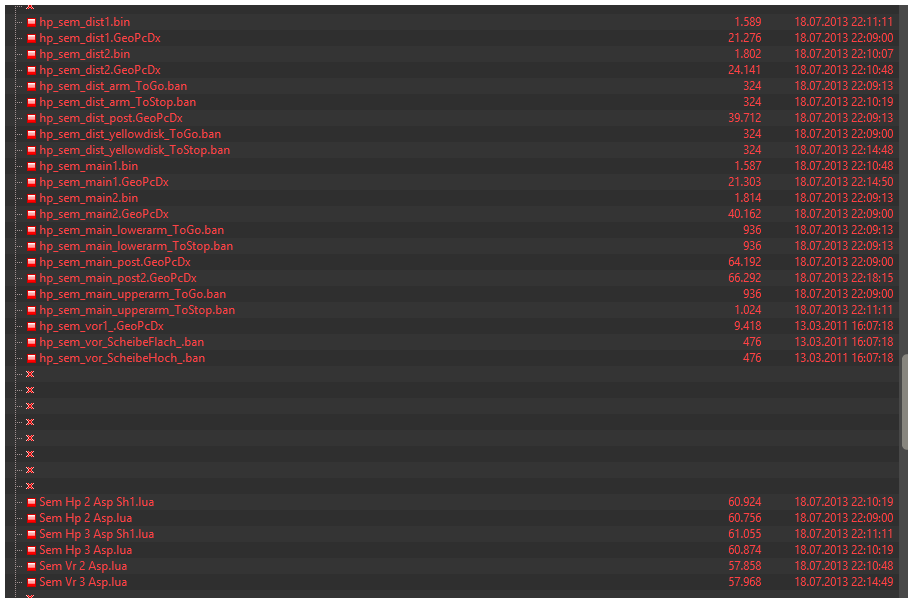Select hp_sem_dist_arm_ToGo.ban in the list

113,86
